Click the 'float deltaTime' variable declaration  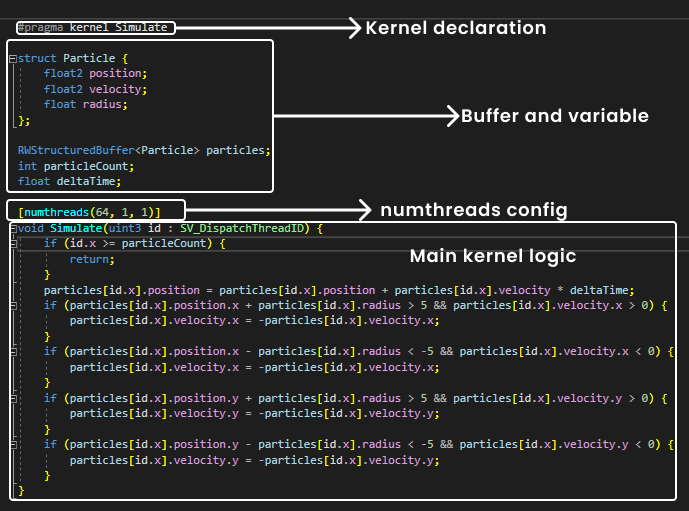click(69, 181)
